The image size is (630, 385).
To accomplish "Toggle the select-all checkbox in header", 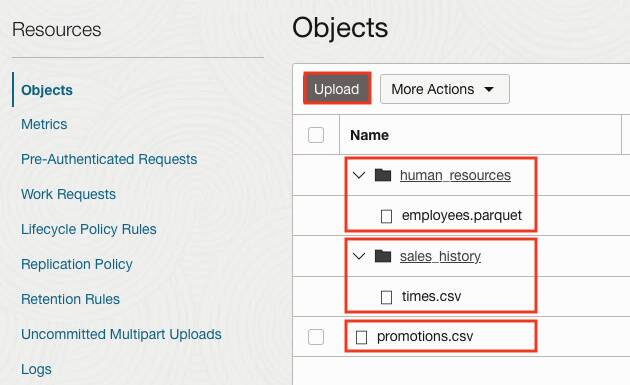I will 316,135.
